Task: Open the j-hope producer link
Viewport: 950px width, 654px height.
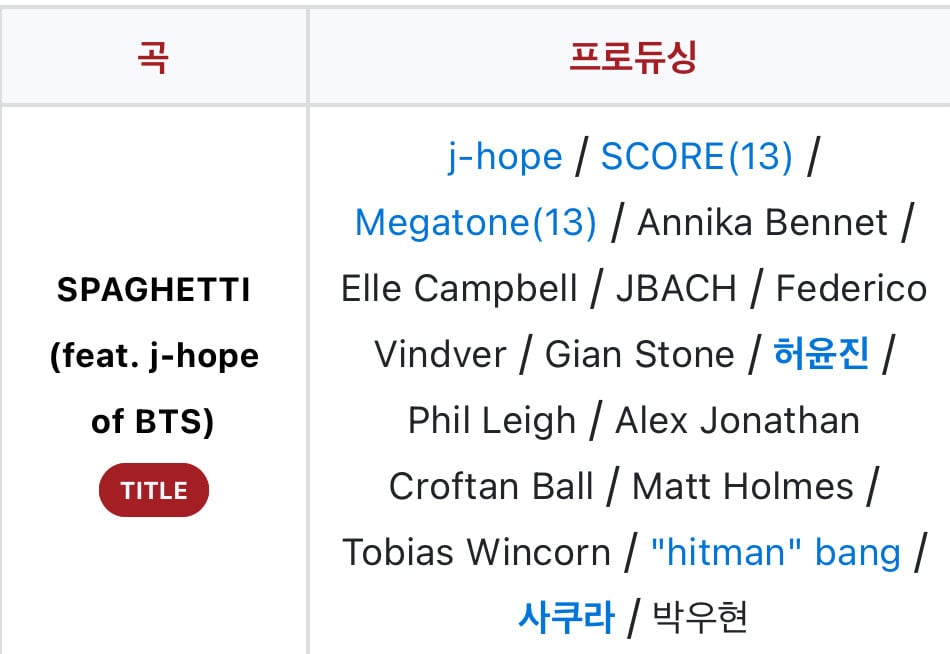Action: click(504, 157)
